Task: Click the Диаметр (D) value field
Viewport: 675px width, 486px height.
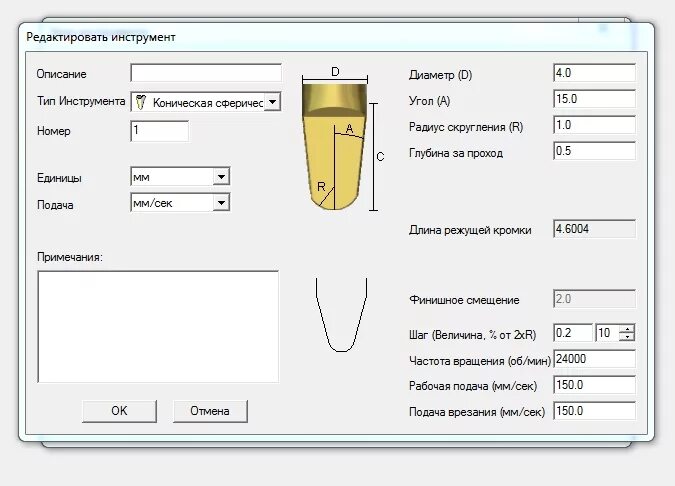Action: [x=594, y=73]
